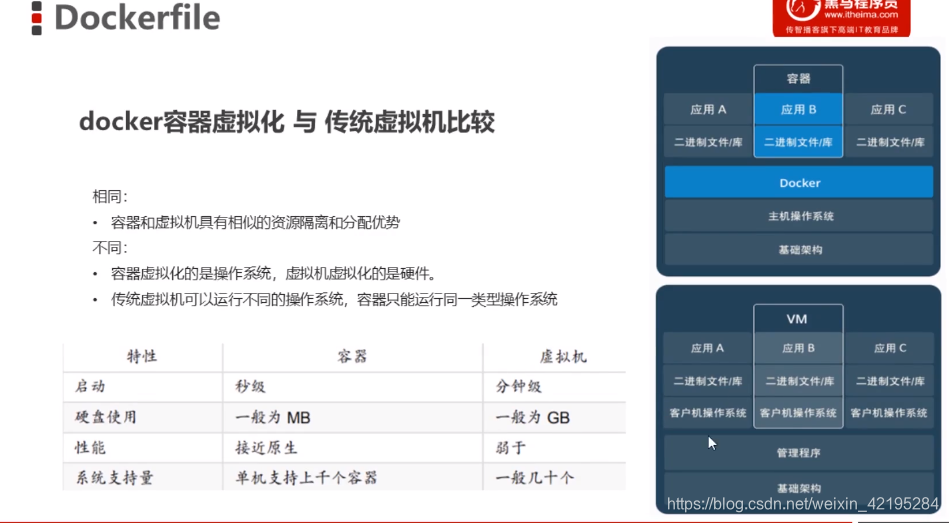Click '应用 A' block in VM diagram
Screen dimensions: 949x523
coord(708,348)
